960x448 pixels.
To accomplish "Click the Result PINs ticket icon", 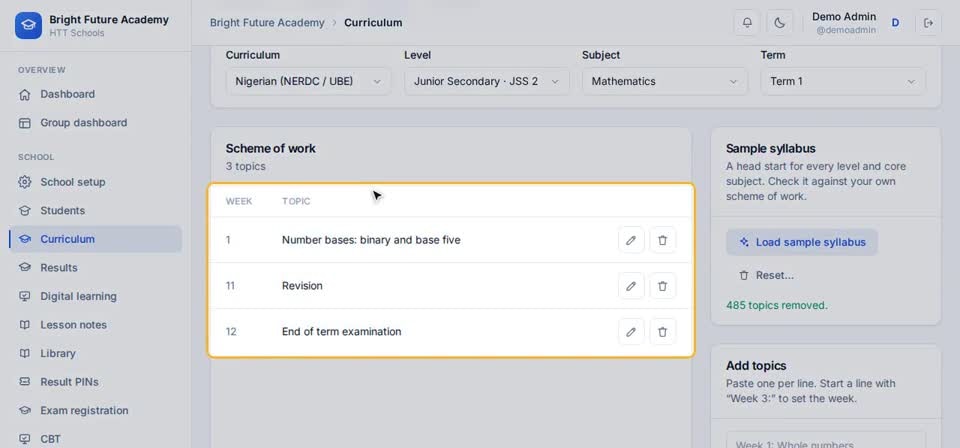I will pos(24,382).
